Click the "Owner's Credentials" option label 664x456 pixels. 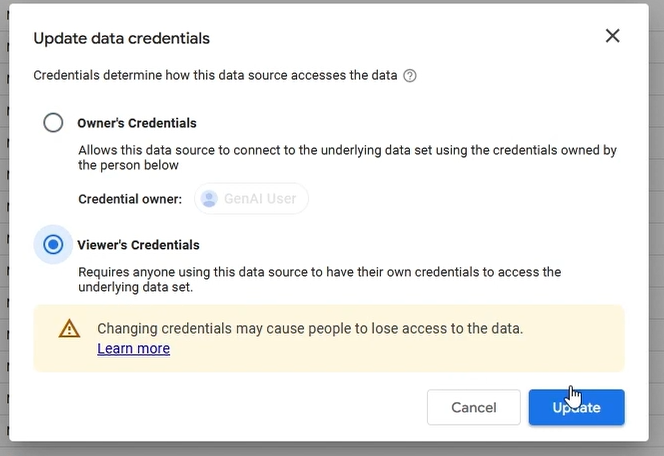point(137,124)
